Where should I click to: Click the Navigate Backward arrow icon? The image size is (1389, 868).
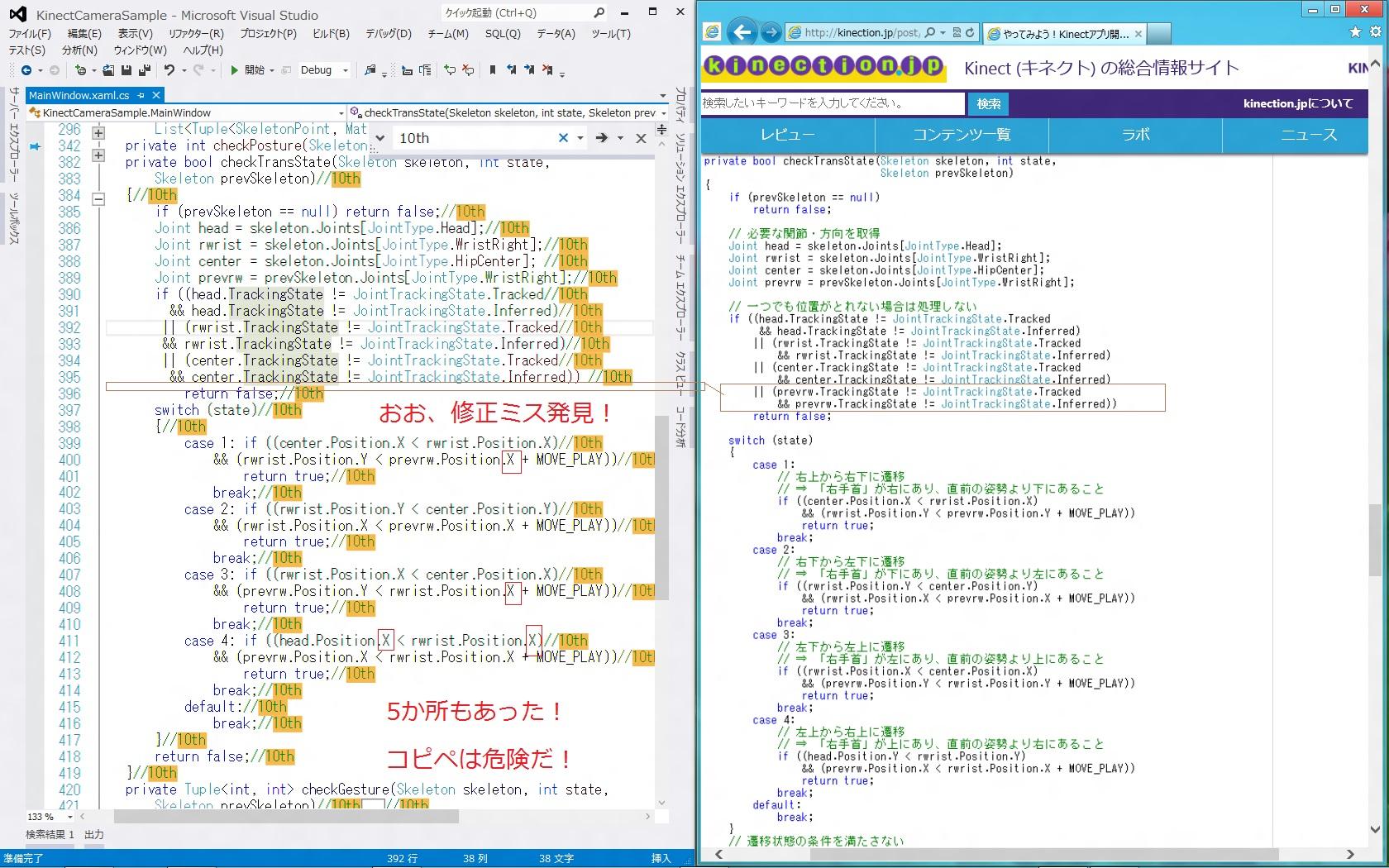point(26,70)
